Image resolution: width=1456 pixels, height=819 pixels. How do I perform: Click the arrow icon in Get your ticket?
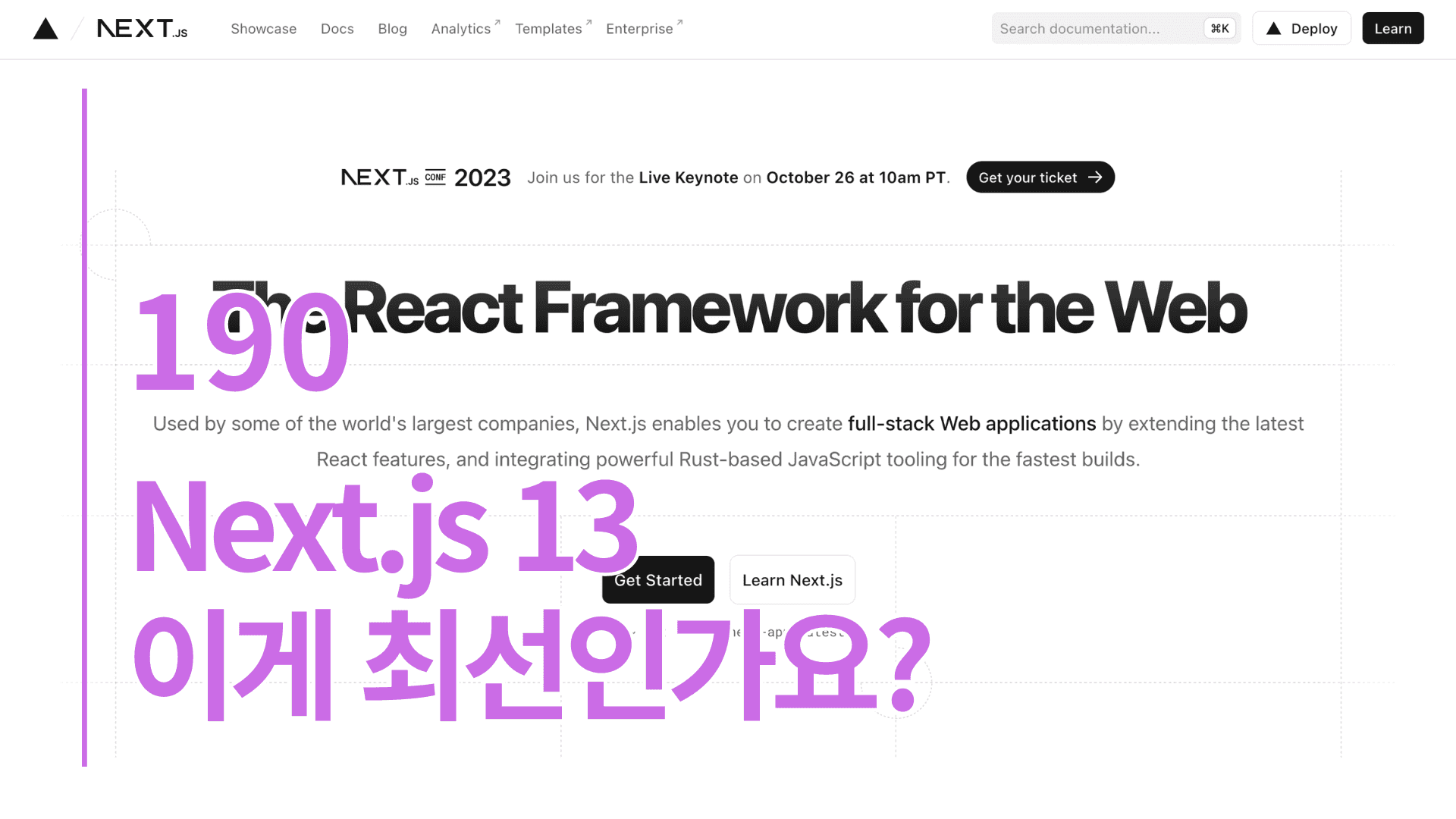point(1094,177)
